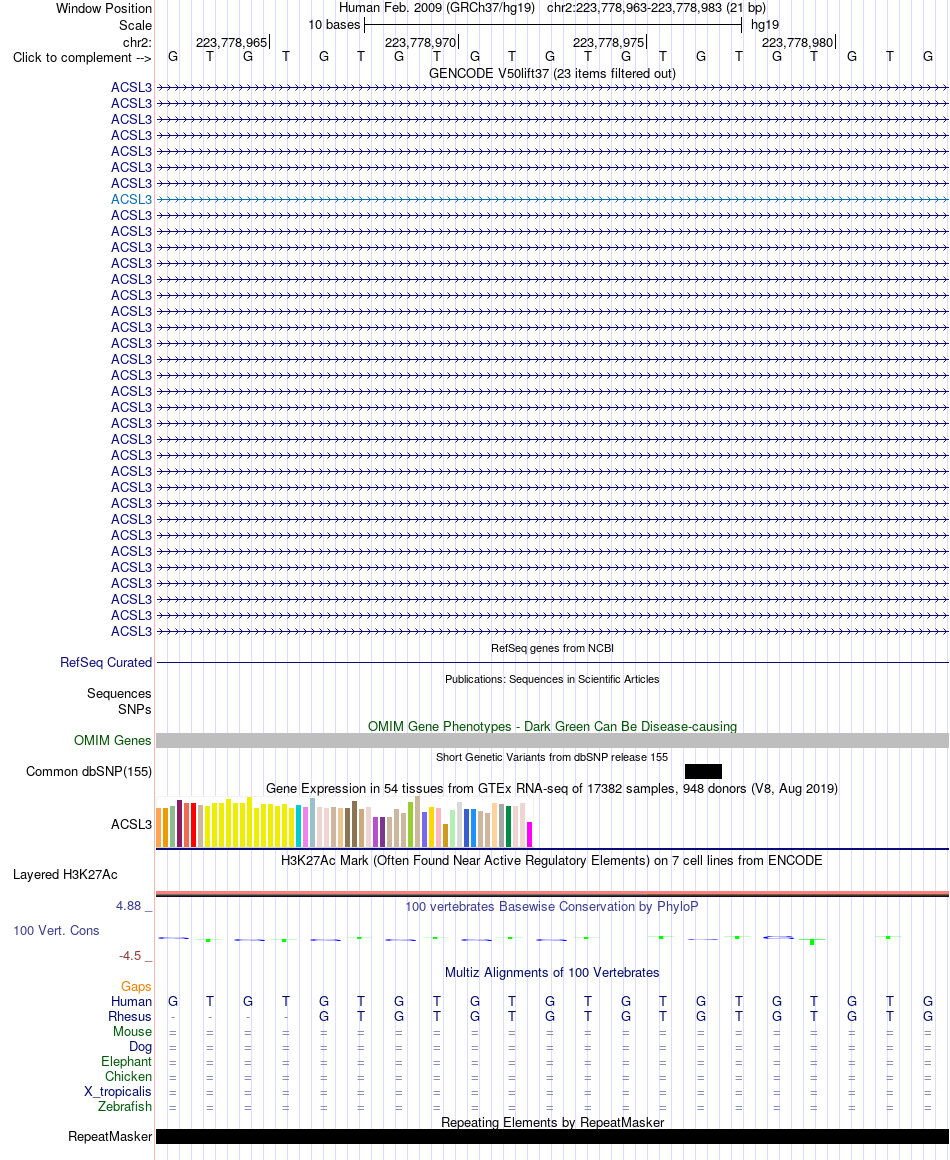The width and height of the screenshot is (950, 1160).
Task: Click position marker 223,778,980
Action: pos(798,42)
